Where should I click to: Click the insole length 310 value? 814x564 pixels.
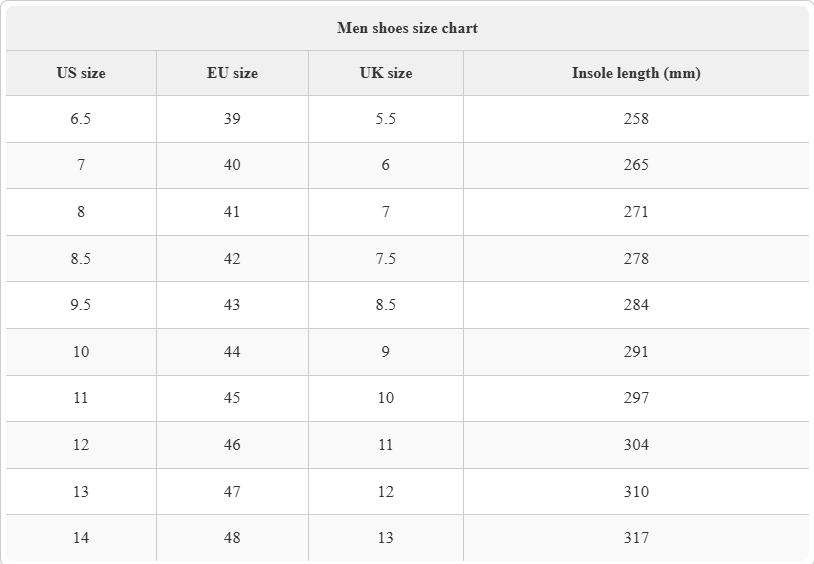pos(636,491)
